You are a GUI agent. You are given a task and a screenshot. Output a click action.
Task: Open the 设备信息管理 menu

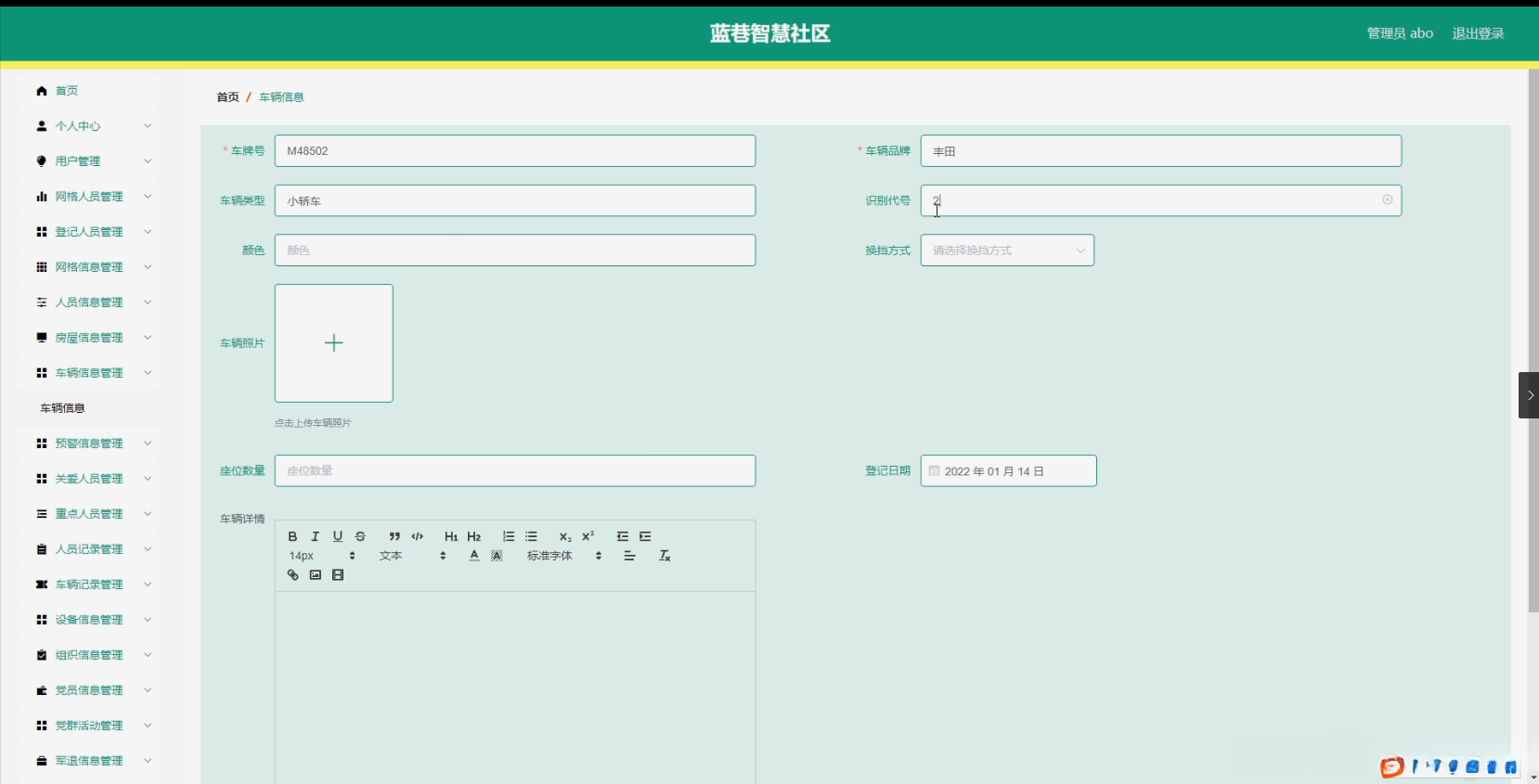click(89, 620)
